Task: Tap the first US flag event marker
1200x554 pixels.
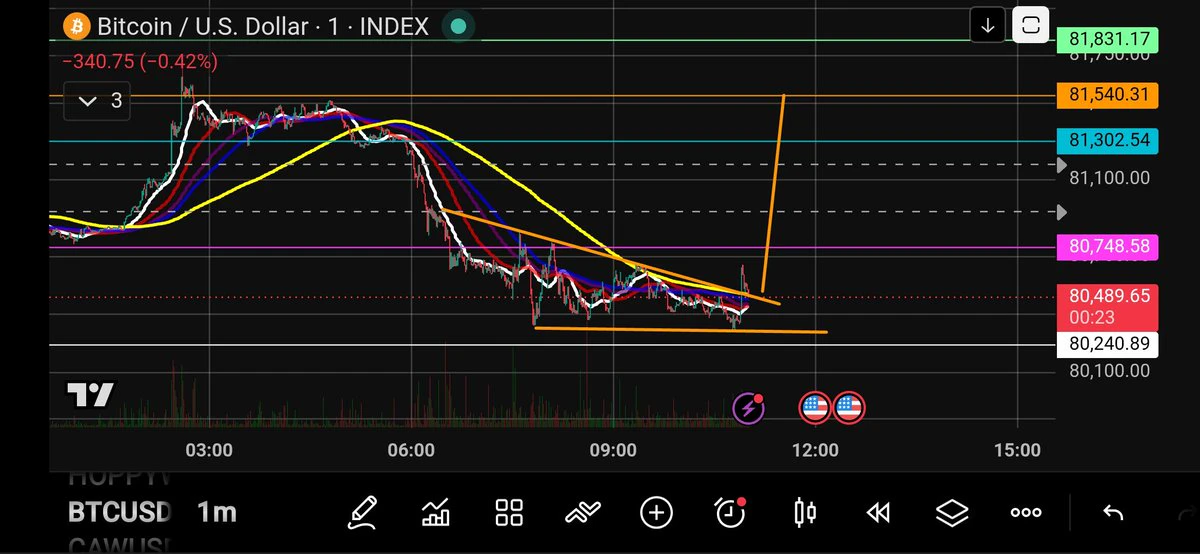Action: click(815, 407)
